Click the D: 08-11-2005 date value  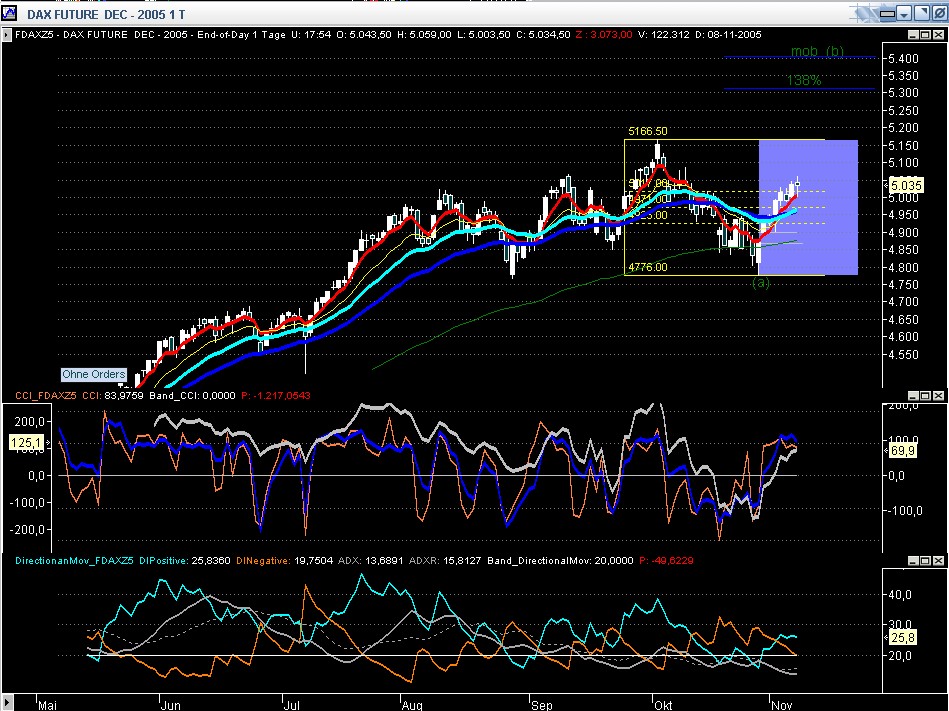(x=728, y=34)
